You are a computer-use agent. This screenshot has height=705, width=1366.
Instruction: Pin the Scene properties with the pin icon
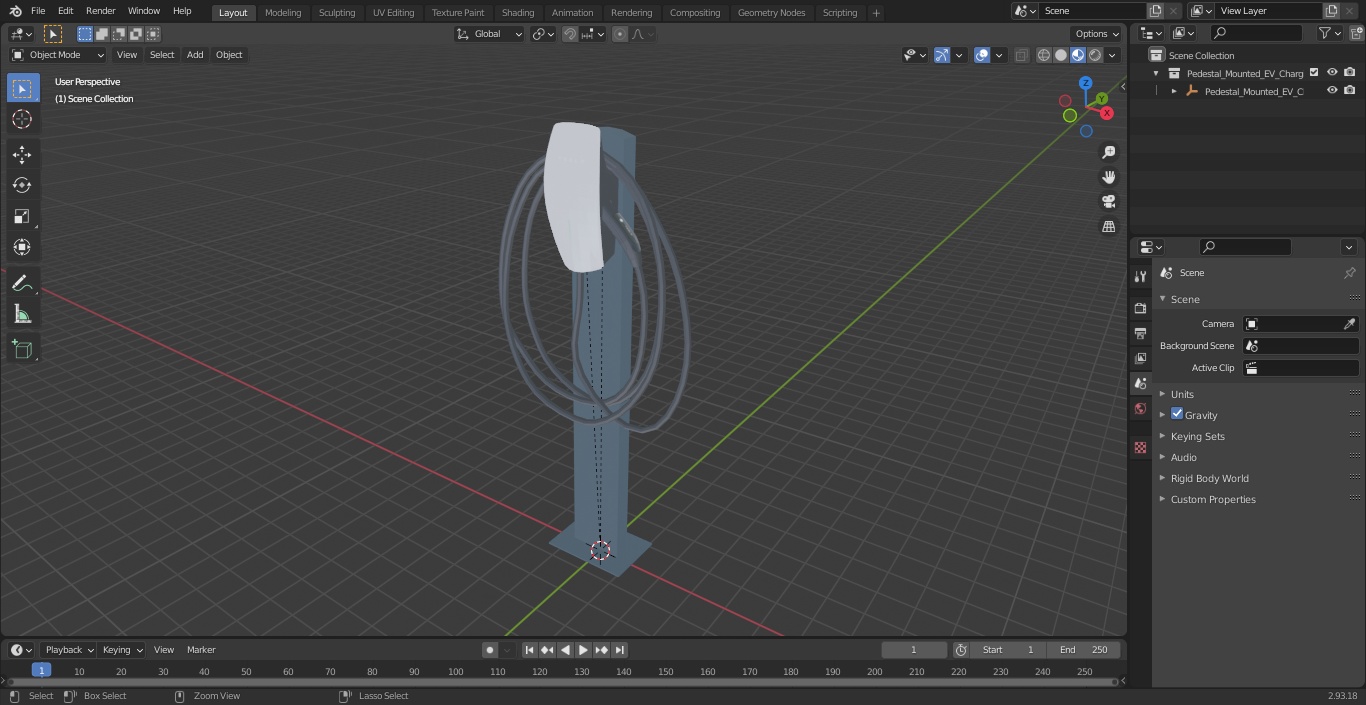pos(1349,273)
